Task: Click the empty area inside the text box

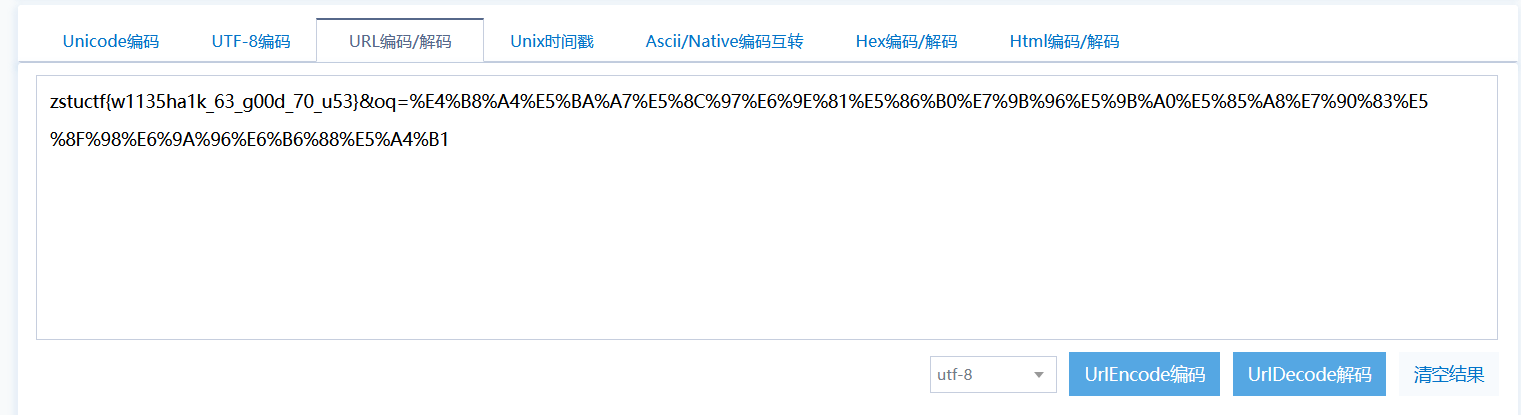Action: tap(766, 250)
